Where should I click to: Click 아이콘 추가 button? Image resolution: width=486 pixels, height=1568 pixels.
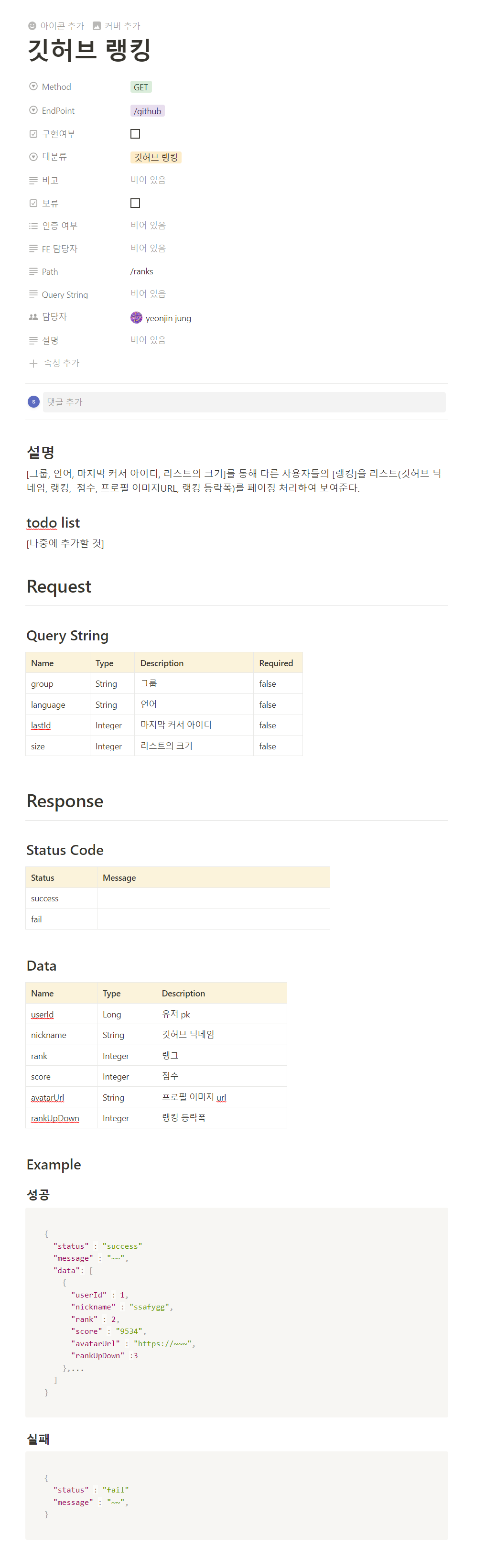56,25
